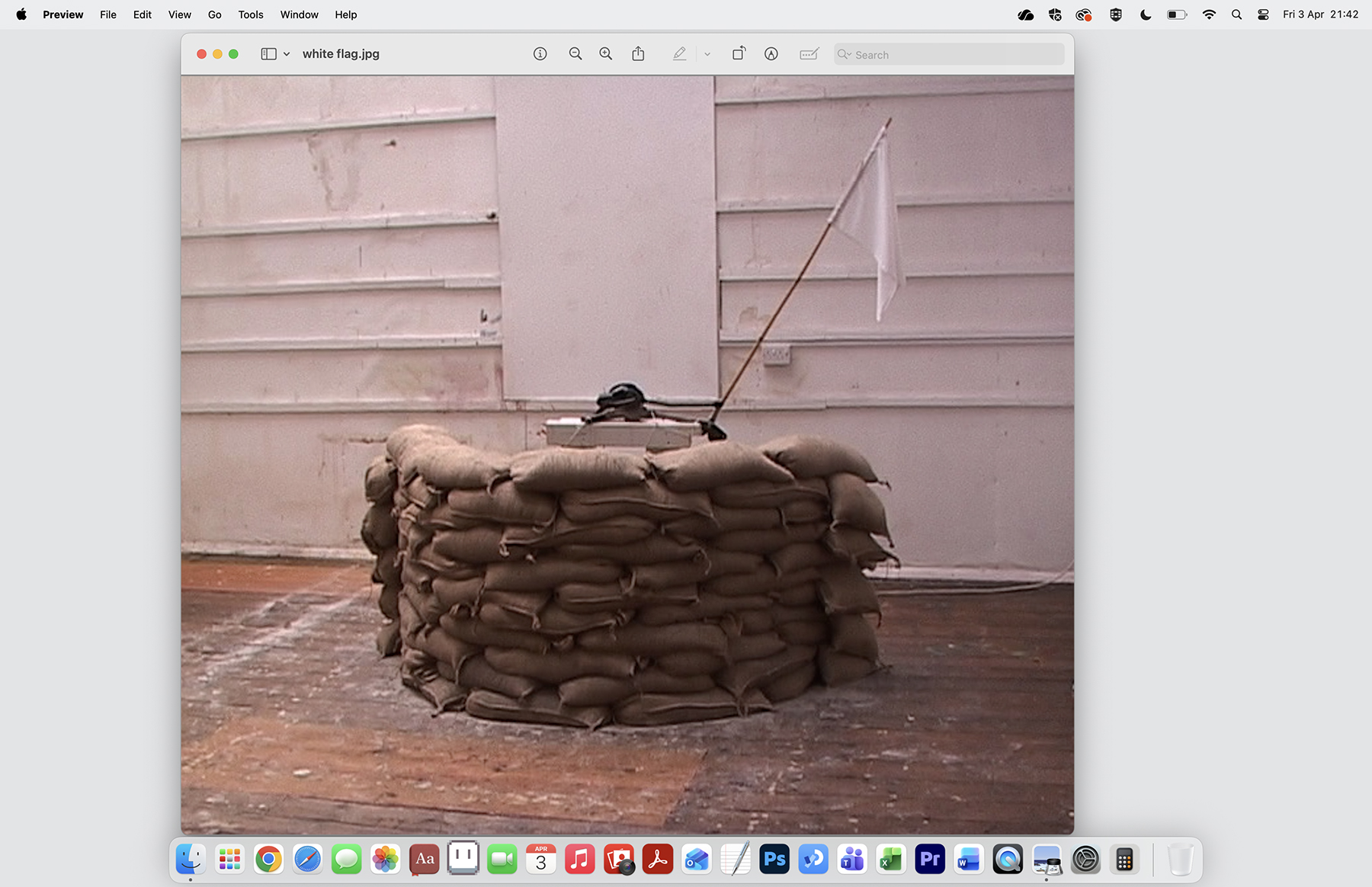Open the Inspector info button
Viewport: 1372px width, 887px height.
click(540, 54)
